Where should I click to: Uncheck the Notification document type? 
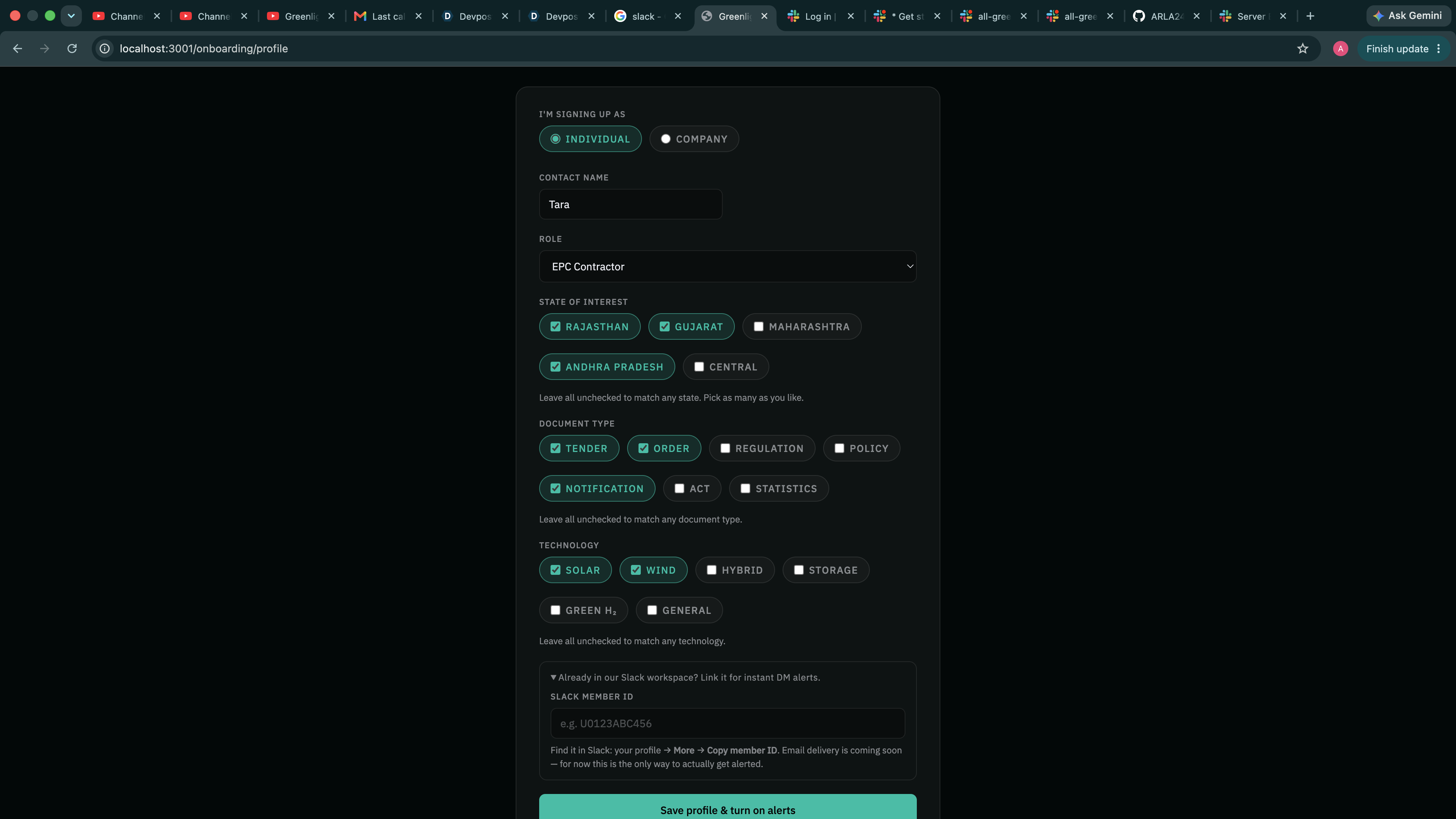click(x=598, y=488)
